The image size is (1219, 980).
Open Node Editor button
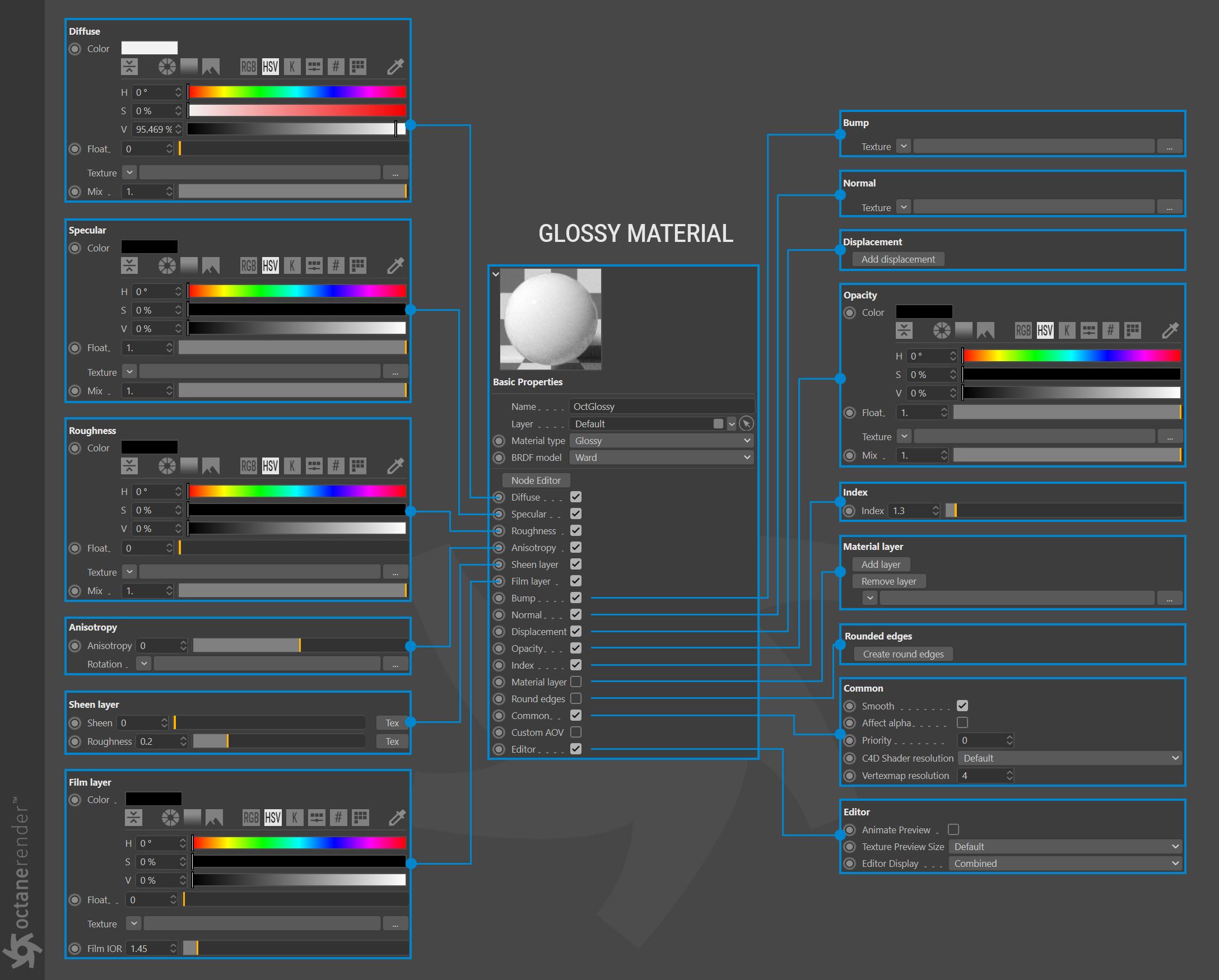[x=536, y=480]
